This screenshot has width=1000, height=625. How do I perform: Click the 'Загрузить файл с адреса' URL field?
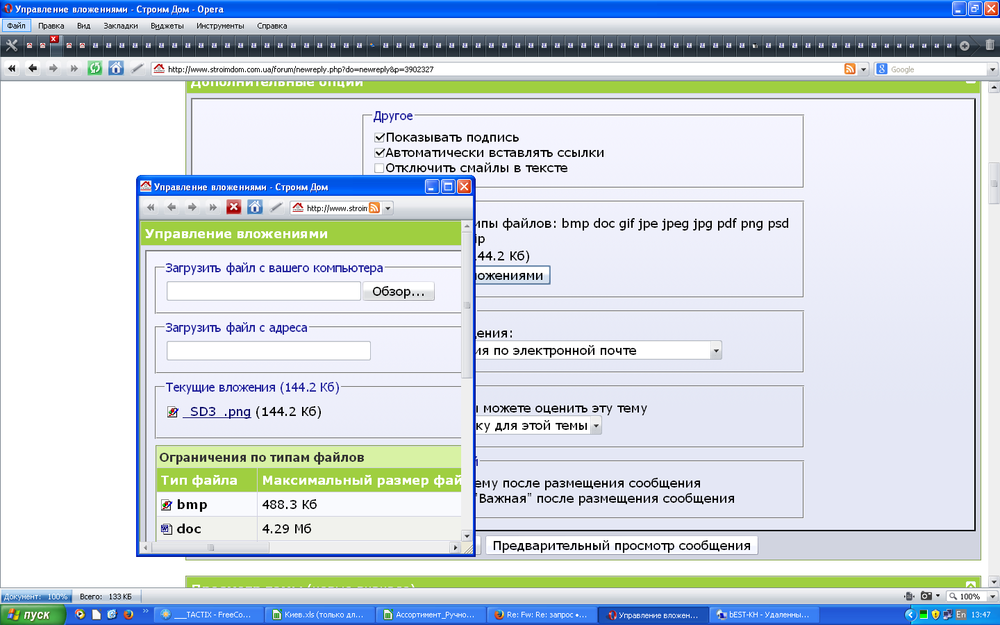click(268, 351)
